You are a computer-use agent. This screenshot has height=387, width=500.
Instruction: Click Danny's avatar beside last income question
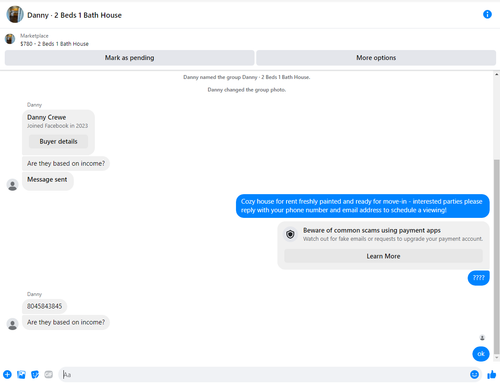[13, 324]
